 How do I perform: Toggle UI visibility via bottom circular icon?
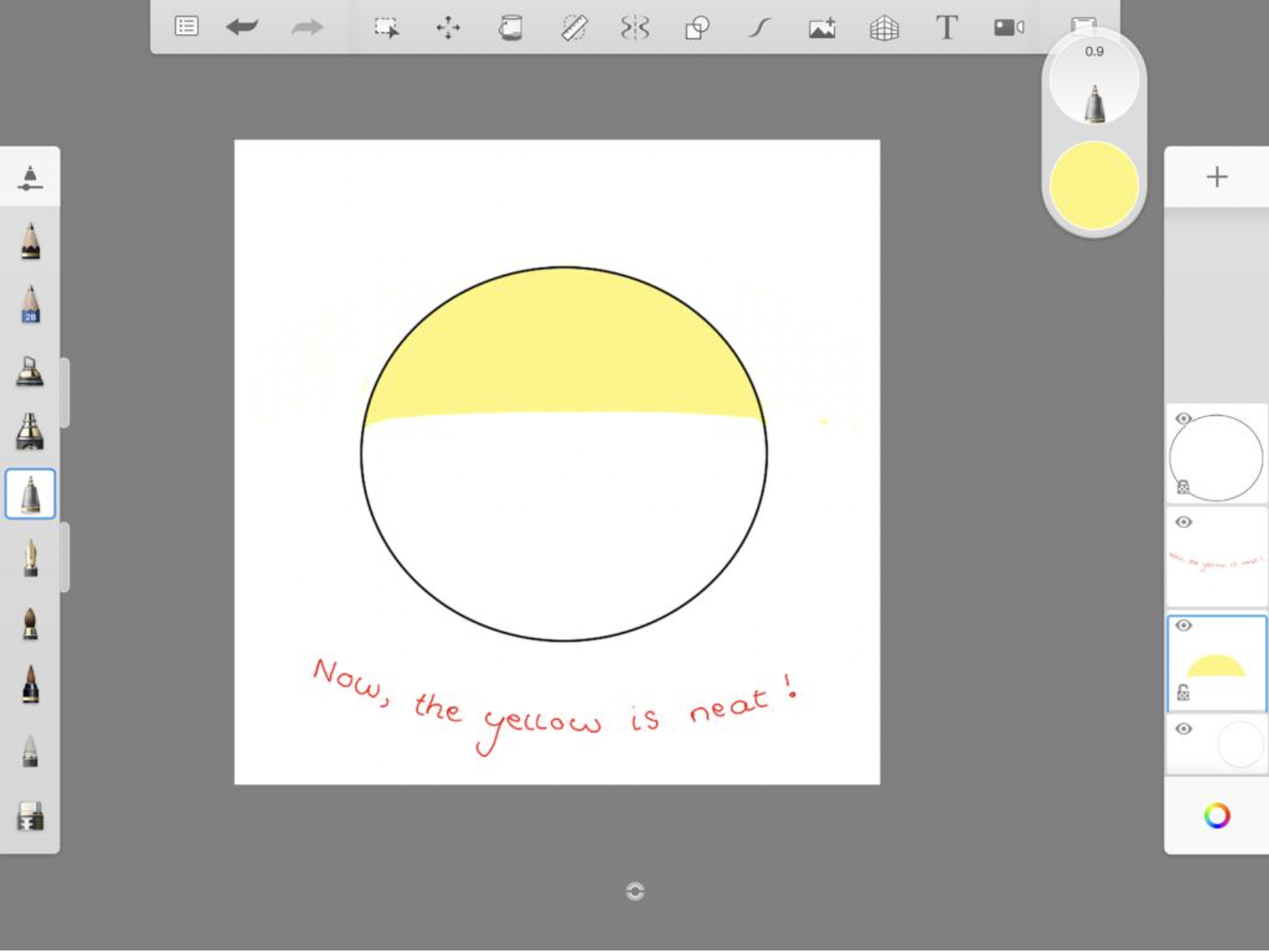point(635,891)
